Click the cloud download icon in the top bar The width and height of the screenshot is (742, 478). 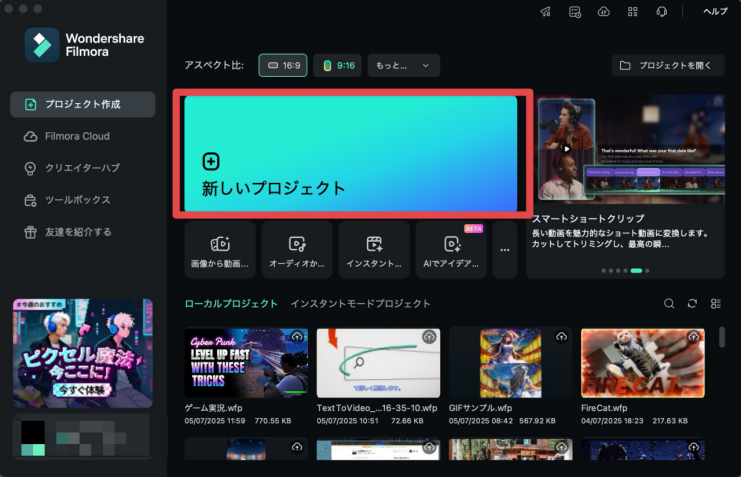click(603, 12)
